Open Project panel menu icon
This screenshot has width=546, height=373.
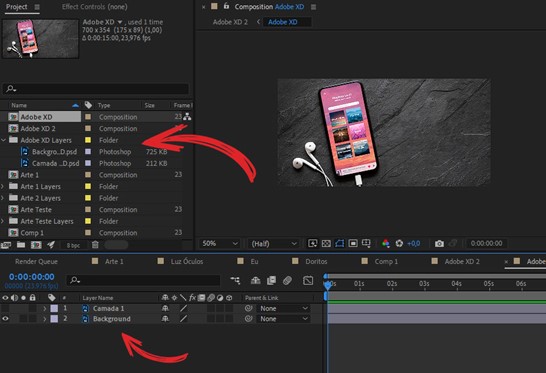(x=37, y=7)
